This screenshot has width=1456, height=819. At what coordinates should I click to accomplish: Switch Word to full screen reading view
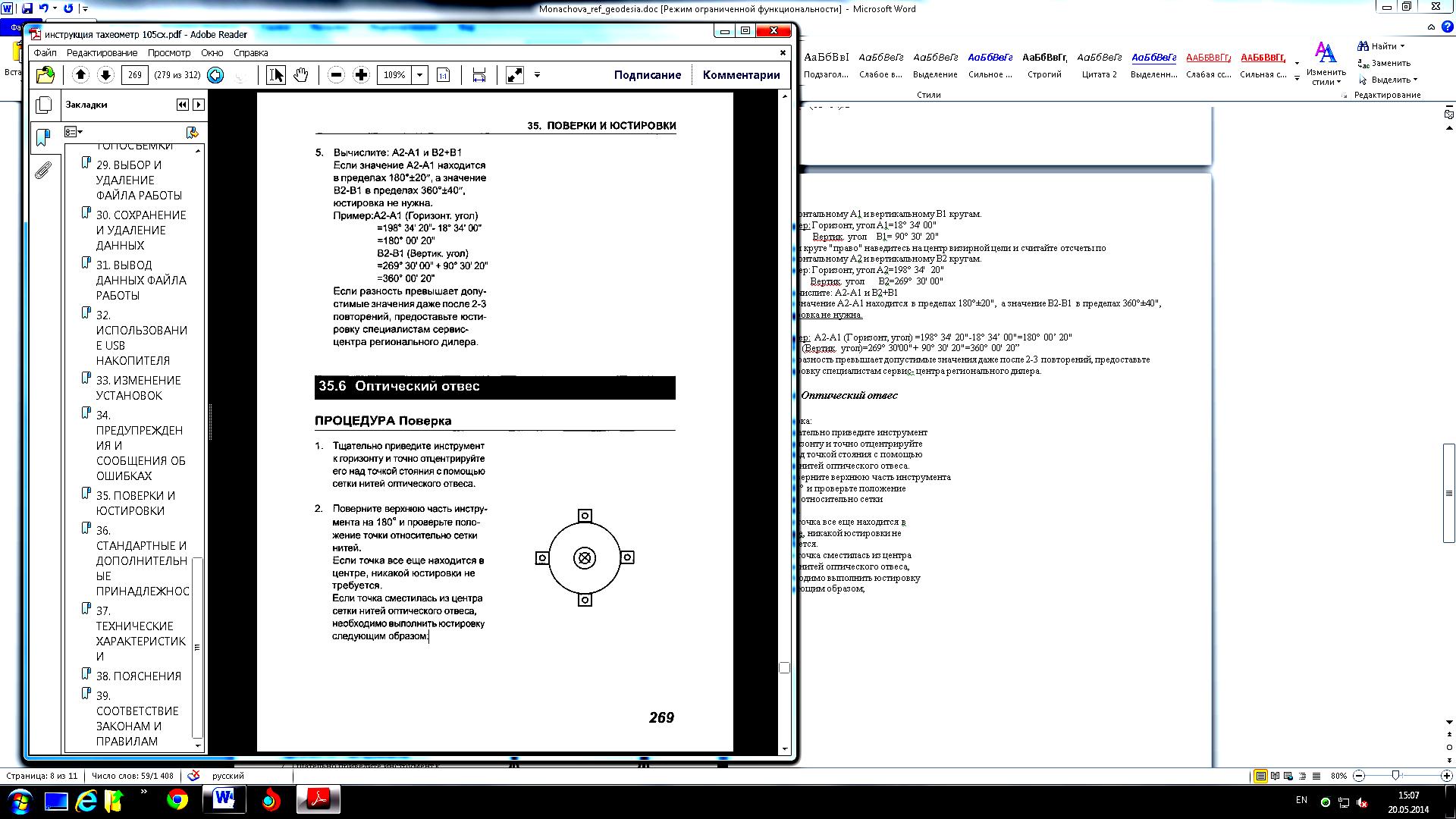coord(1275,776)
